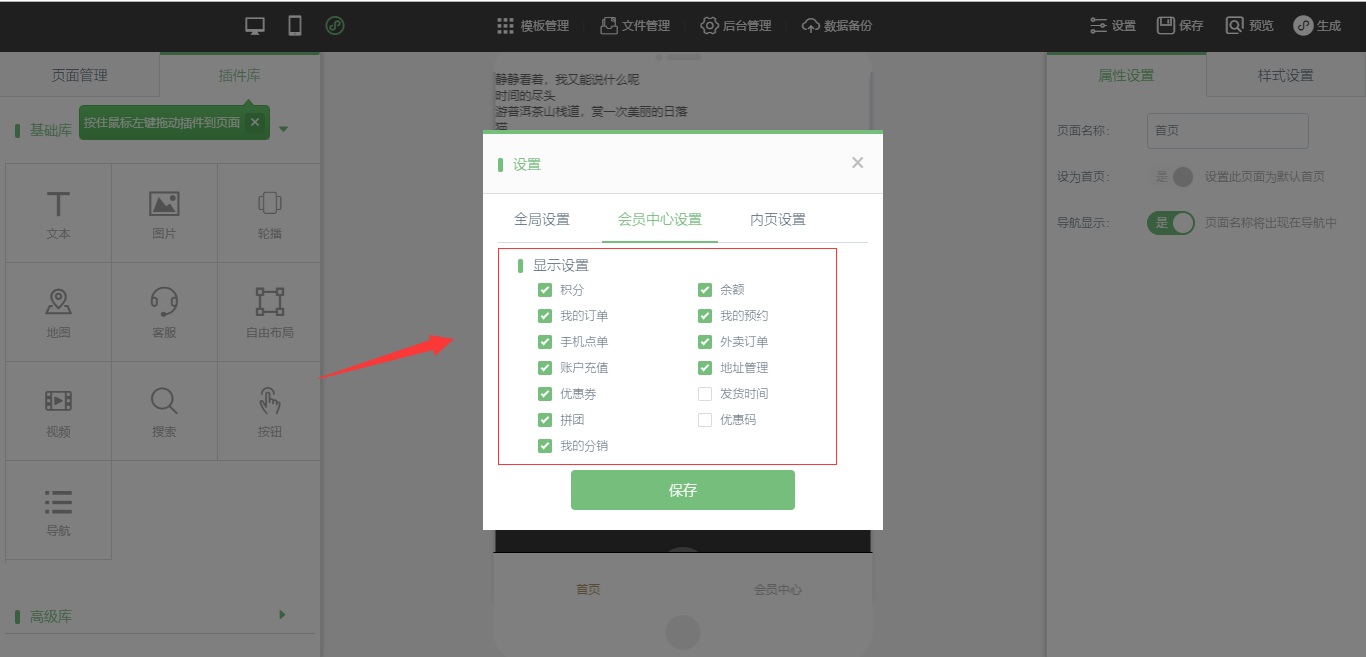Viewport: 1366px width, 657px height.
Task: Toggle the 导航显示 switch off
Action: pos(1171,223)
